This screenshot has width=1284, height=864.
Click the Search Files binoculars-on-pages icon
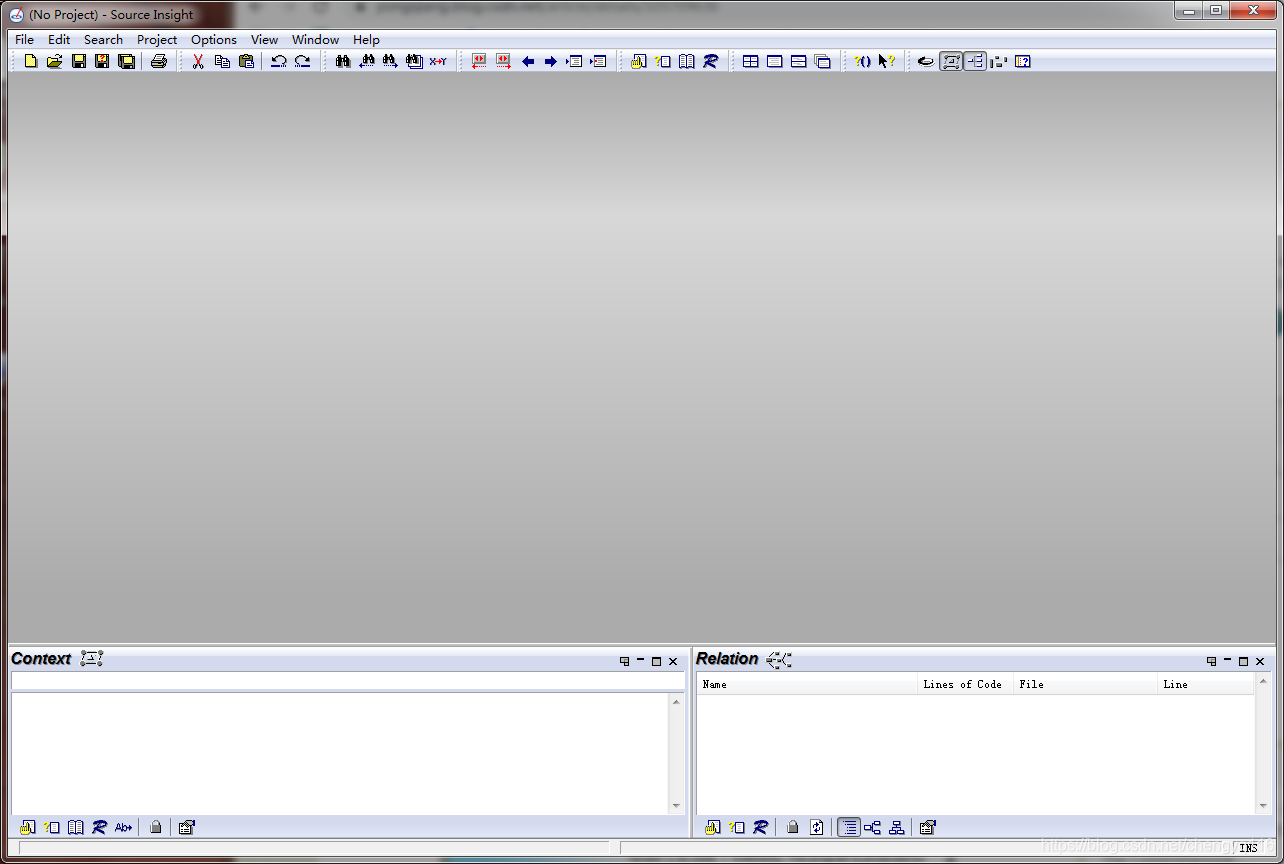click(x=414, y=61)
